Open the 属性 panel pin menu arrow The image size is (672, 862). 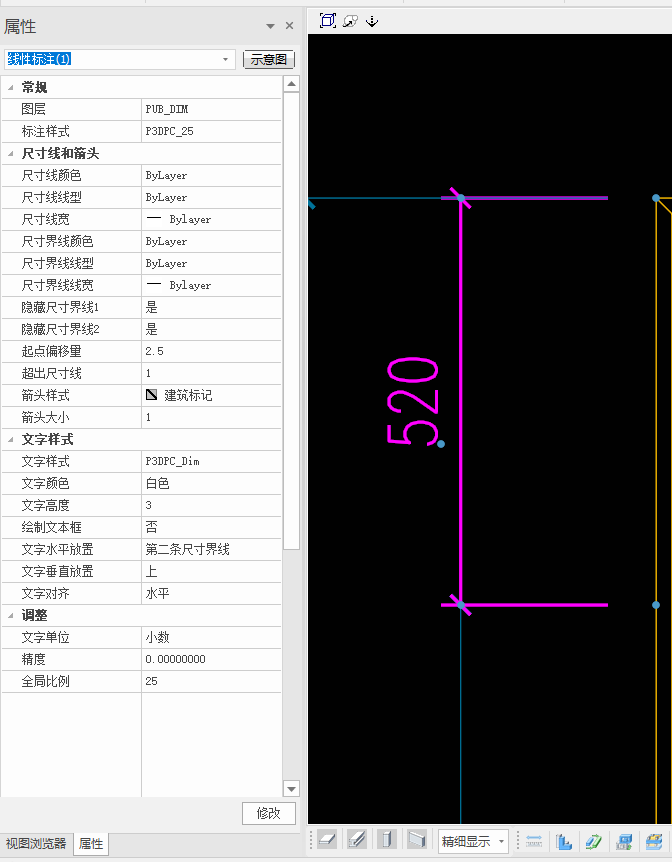click(270, 26)
